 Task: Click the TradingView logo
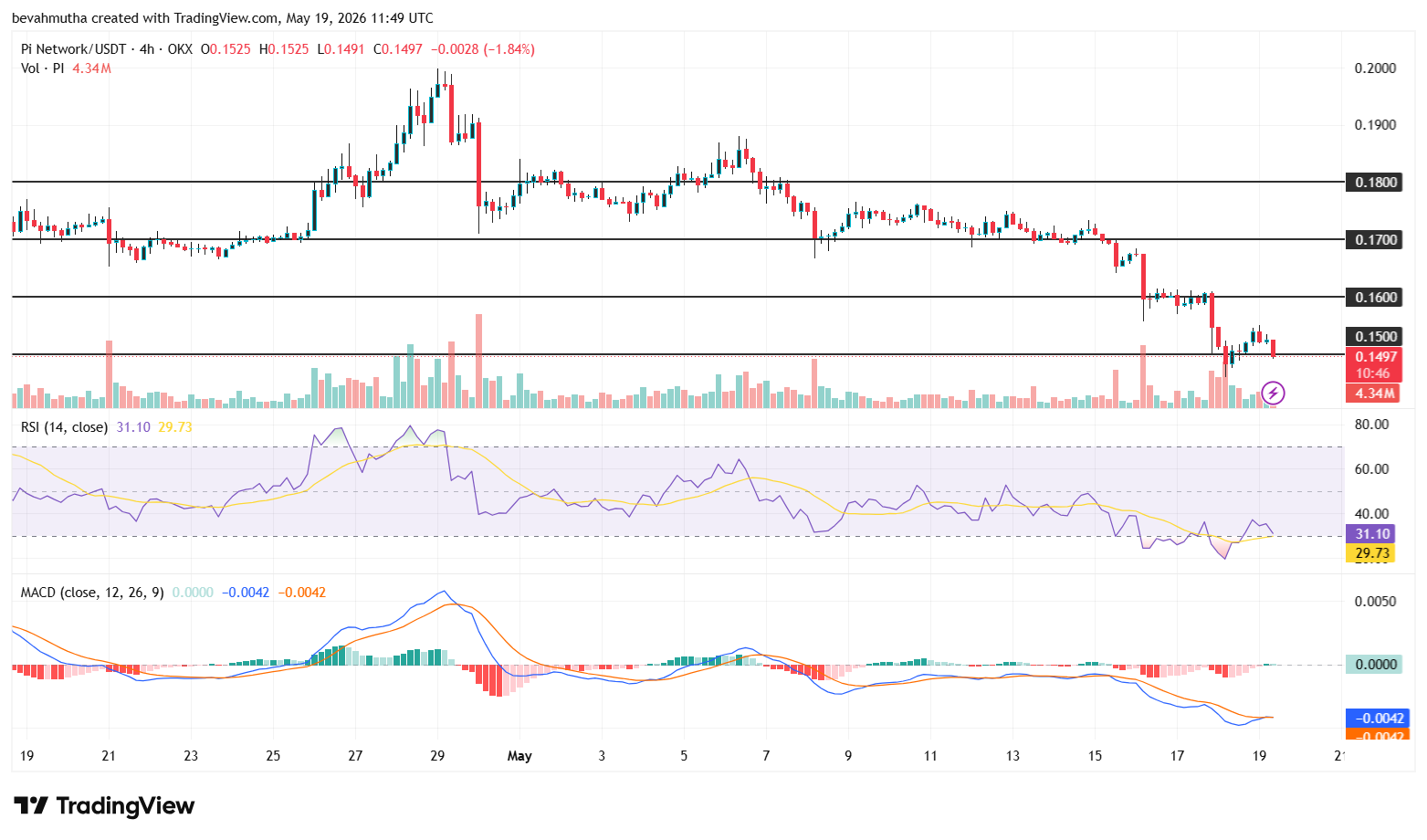click(x=104, y=805)
